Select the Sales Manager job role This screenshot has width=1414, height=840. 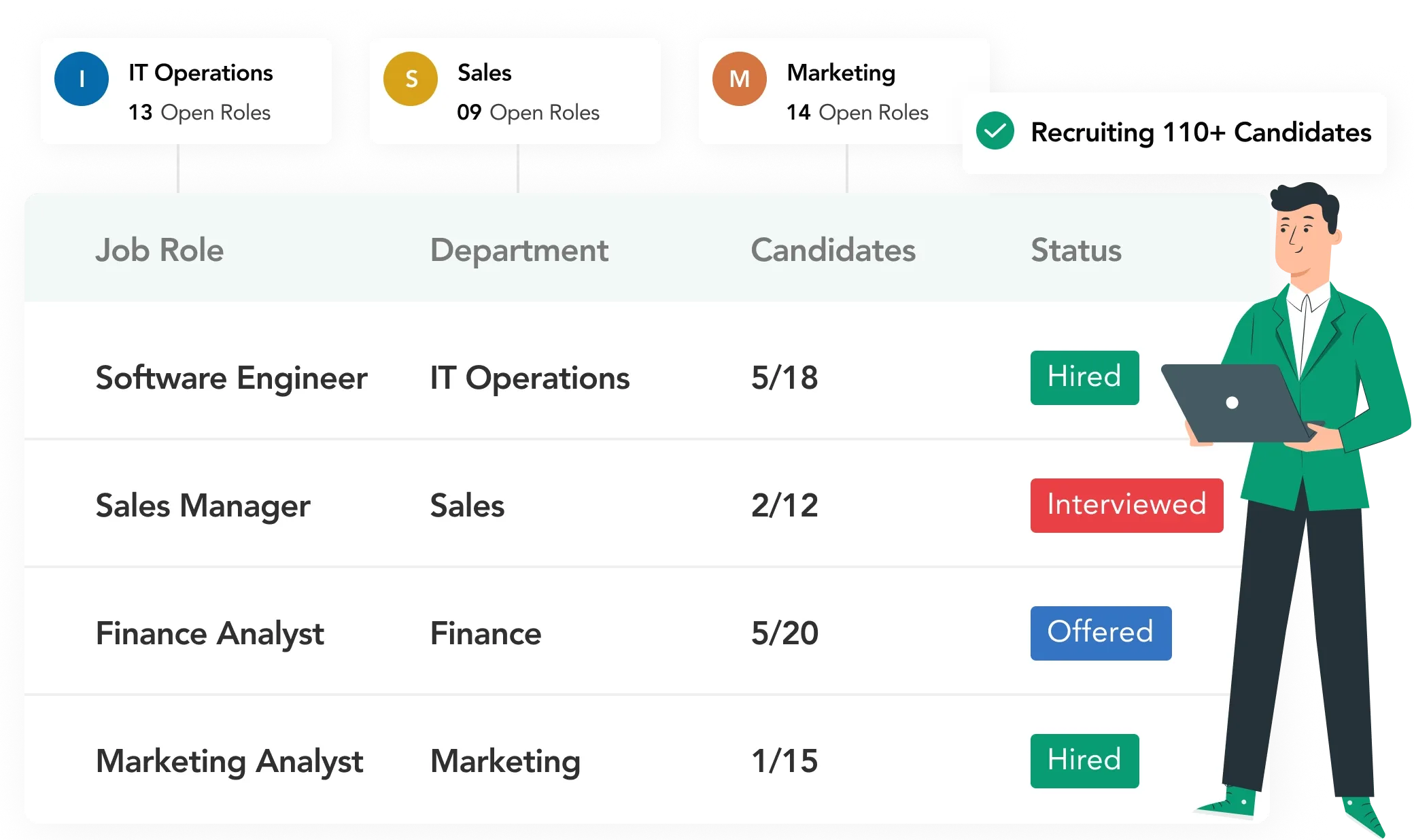point(203,506)
